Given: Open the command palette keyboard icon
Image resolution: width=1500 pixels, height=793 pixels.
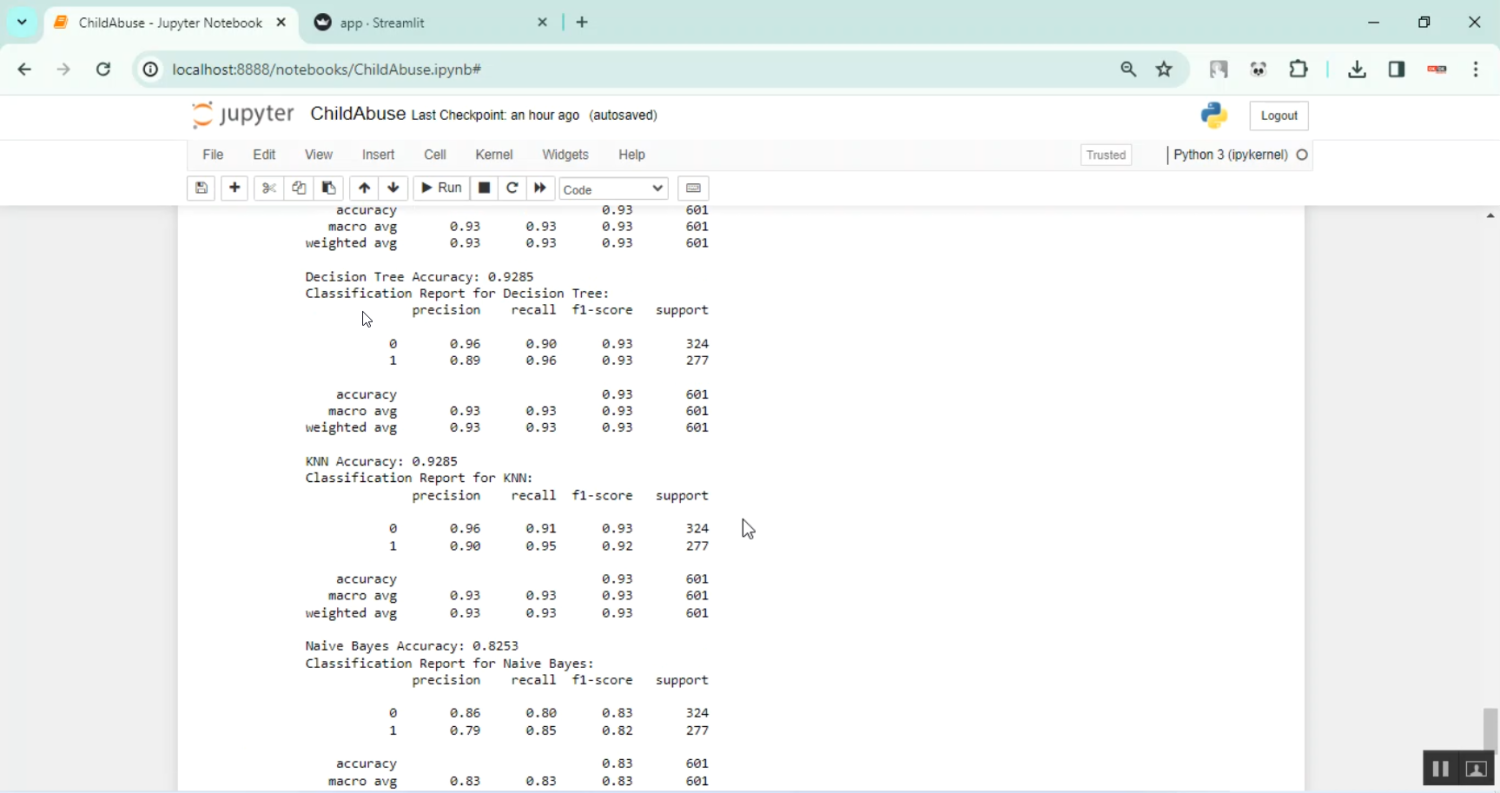Looking at the screenshot, I should 693,188.
